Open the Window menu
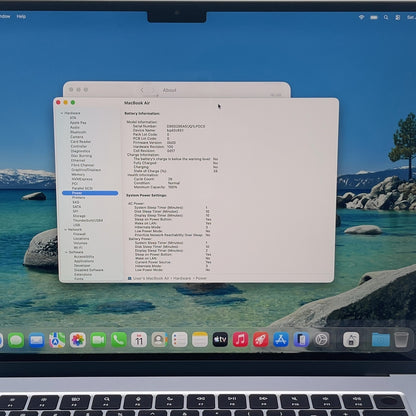The height and width of the screenshot is (416, 416). click(5, 16)
